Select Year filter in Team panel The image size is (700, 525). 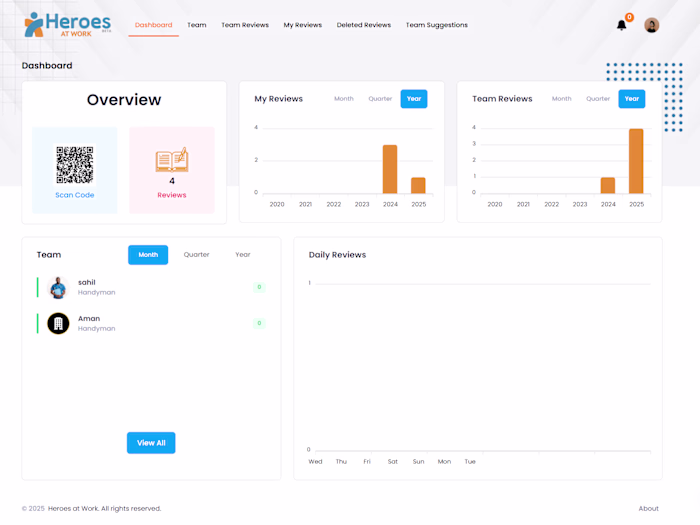(x=243, y=254)
